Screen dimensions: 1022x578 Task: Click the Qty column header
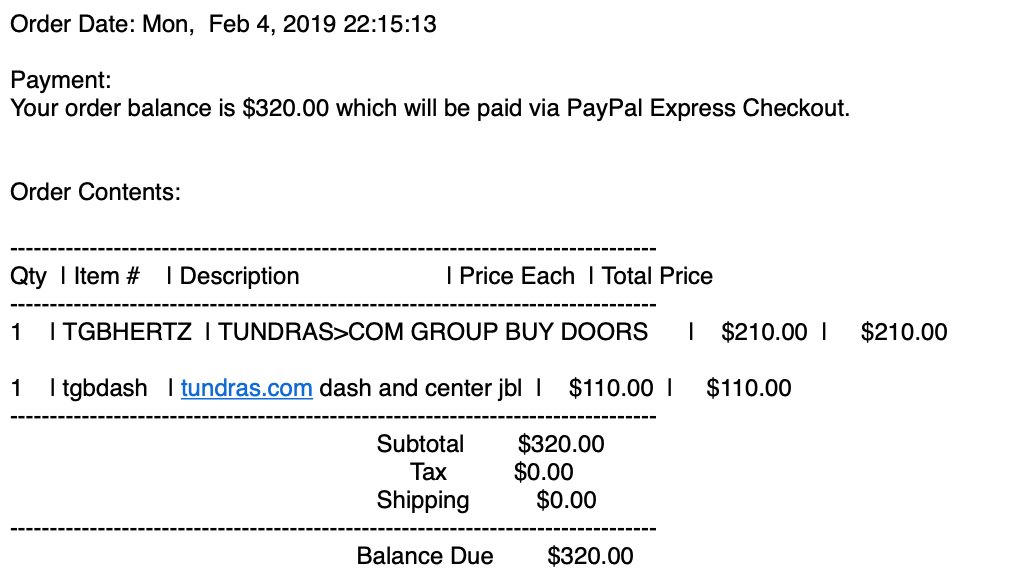click(x=28, y=276)
